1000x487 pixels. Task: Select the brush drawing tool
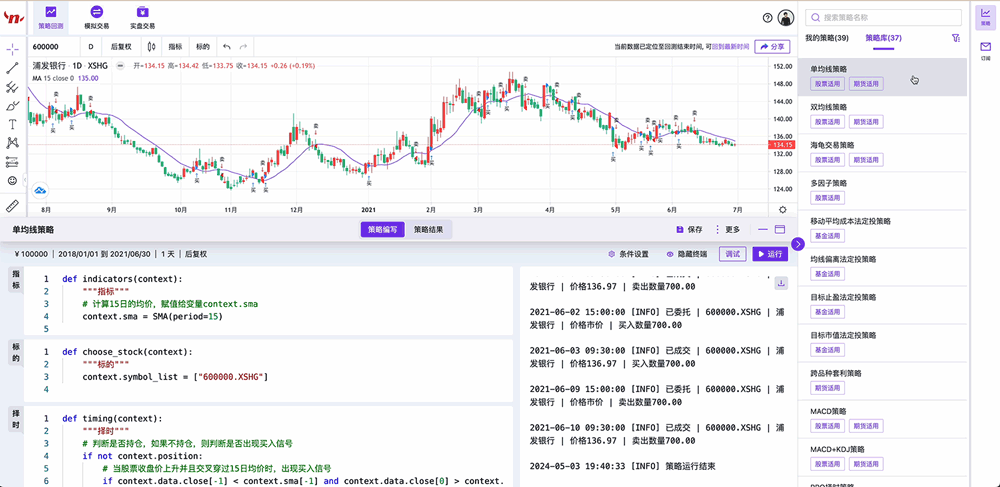pos(12,106)
